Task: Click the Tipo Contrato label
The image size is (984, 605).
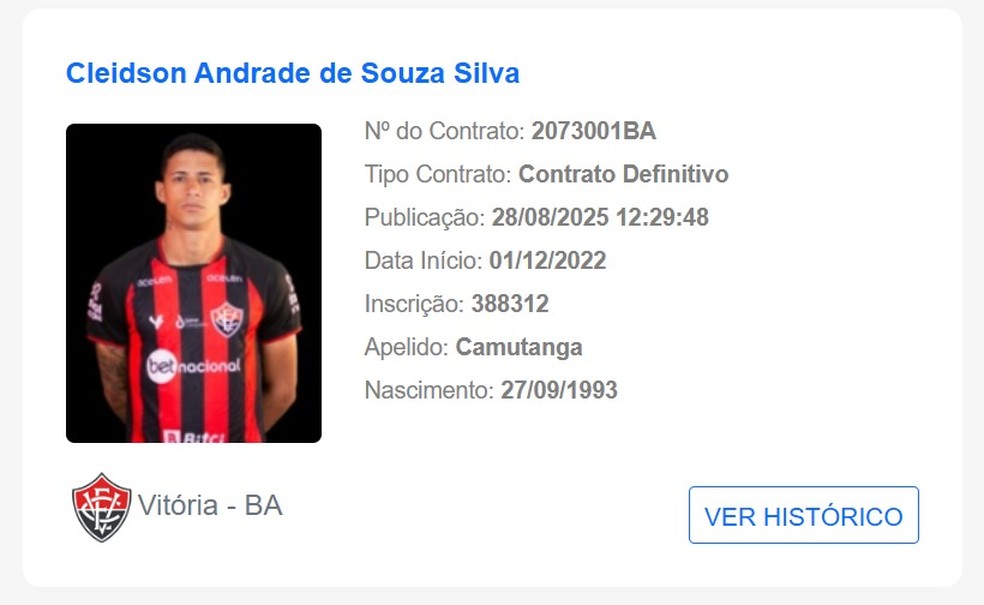Action: [x=438, y=174]
